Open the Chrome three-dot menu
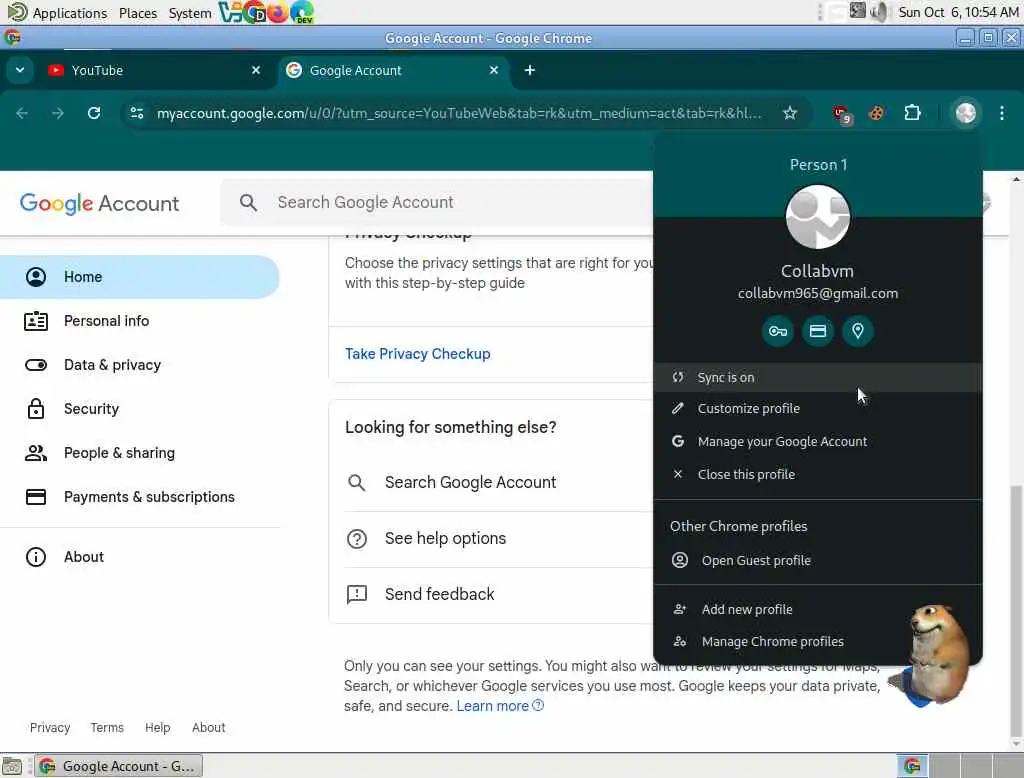The height and width of the screenshot is (778, 1024). coord(1002,113)
